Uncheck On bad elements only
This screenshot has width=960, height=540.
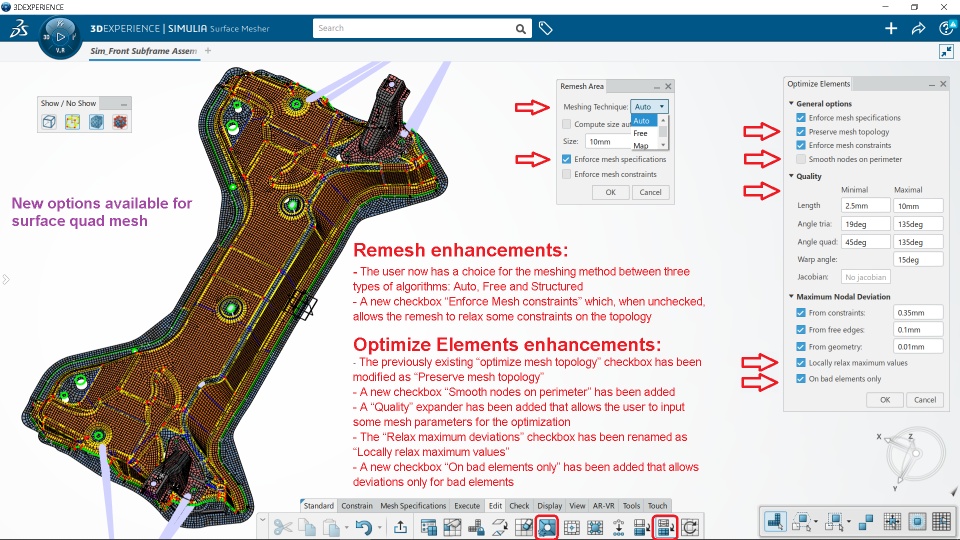(x=801, y=379)
